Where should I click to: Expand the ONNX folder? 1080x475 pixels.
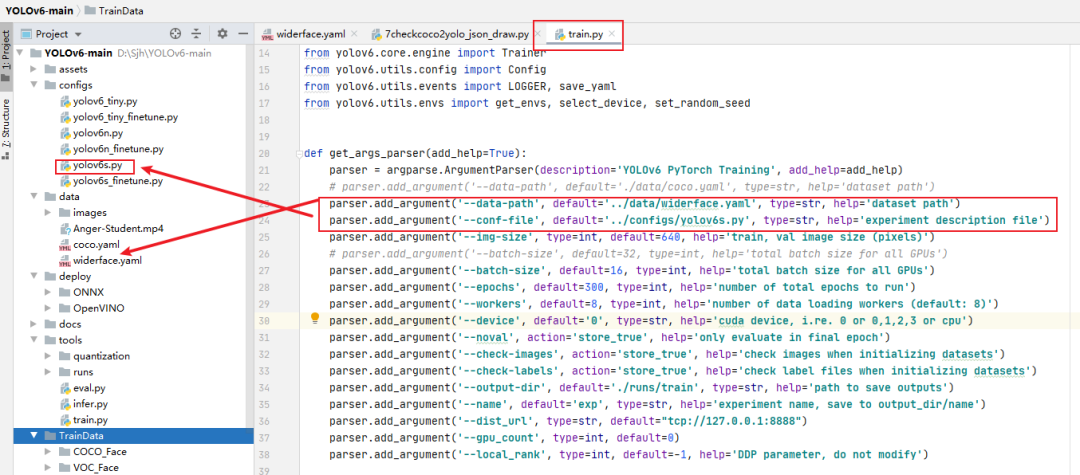48,293
